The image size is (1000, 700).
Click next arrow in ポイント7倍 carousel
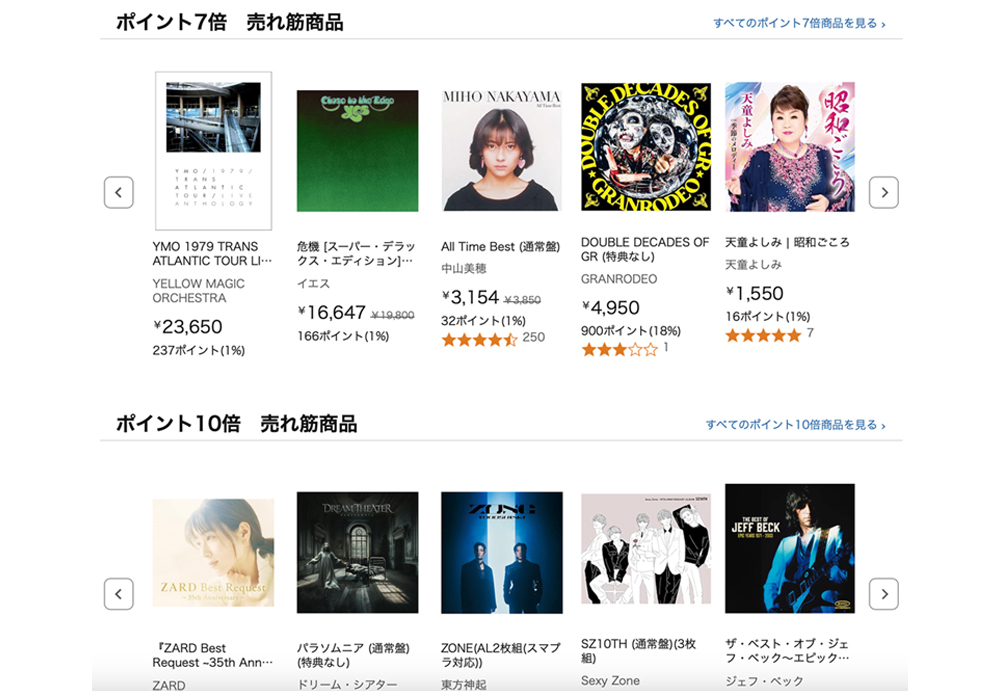click(884, 193)
